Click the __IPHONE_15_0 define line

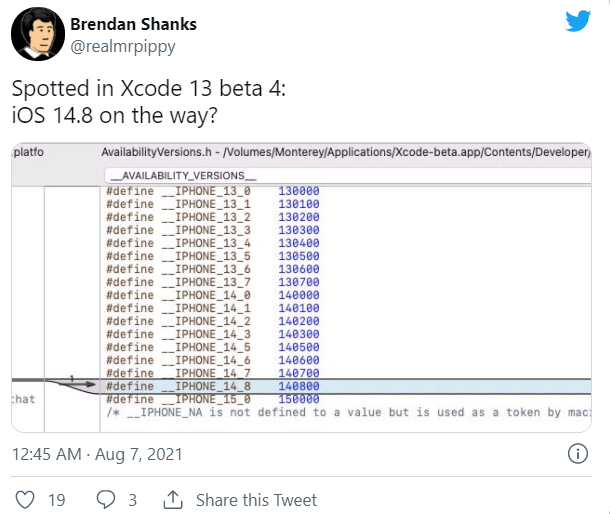[x=212, y=399]
